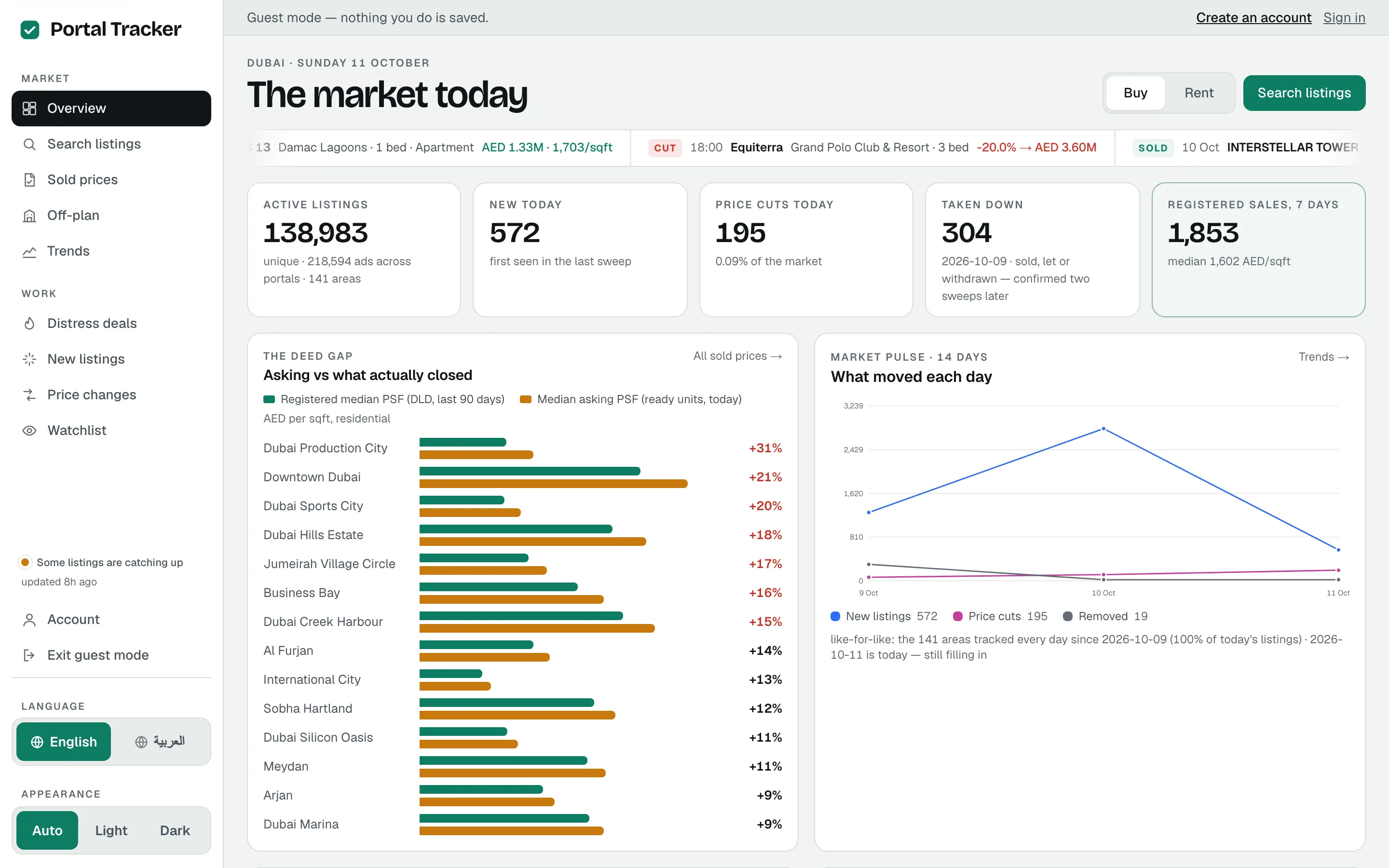
Task: Click the orange catching-up status dot
Action: (x=25, y=562)
